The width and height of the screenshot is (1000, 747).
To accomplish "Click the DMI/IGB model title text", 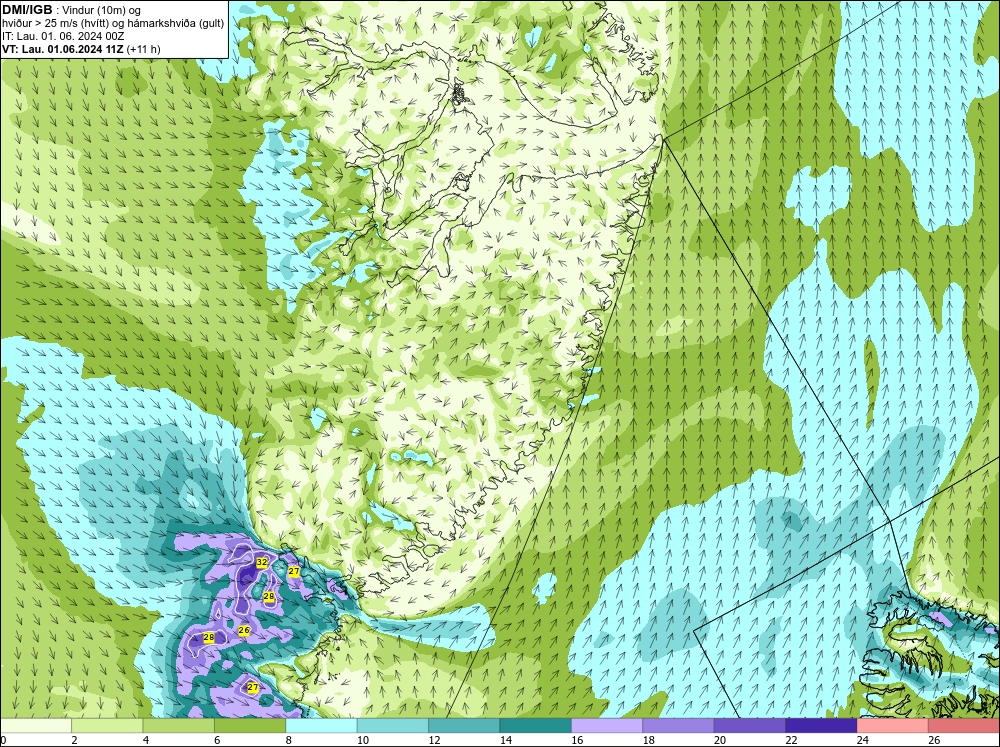I will [x=27, y=10].
